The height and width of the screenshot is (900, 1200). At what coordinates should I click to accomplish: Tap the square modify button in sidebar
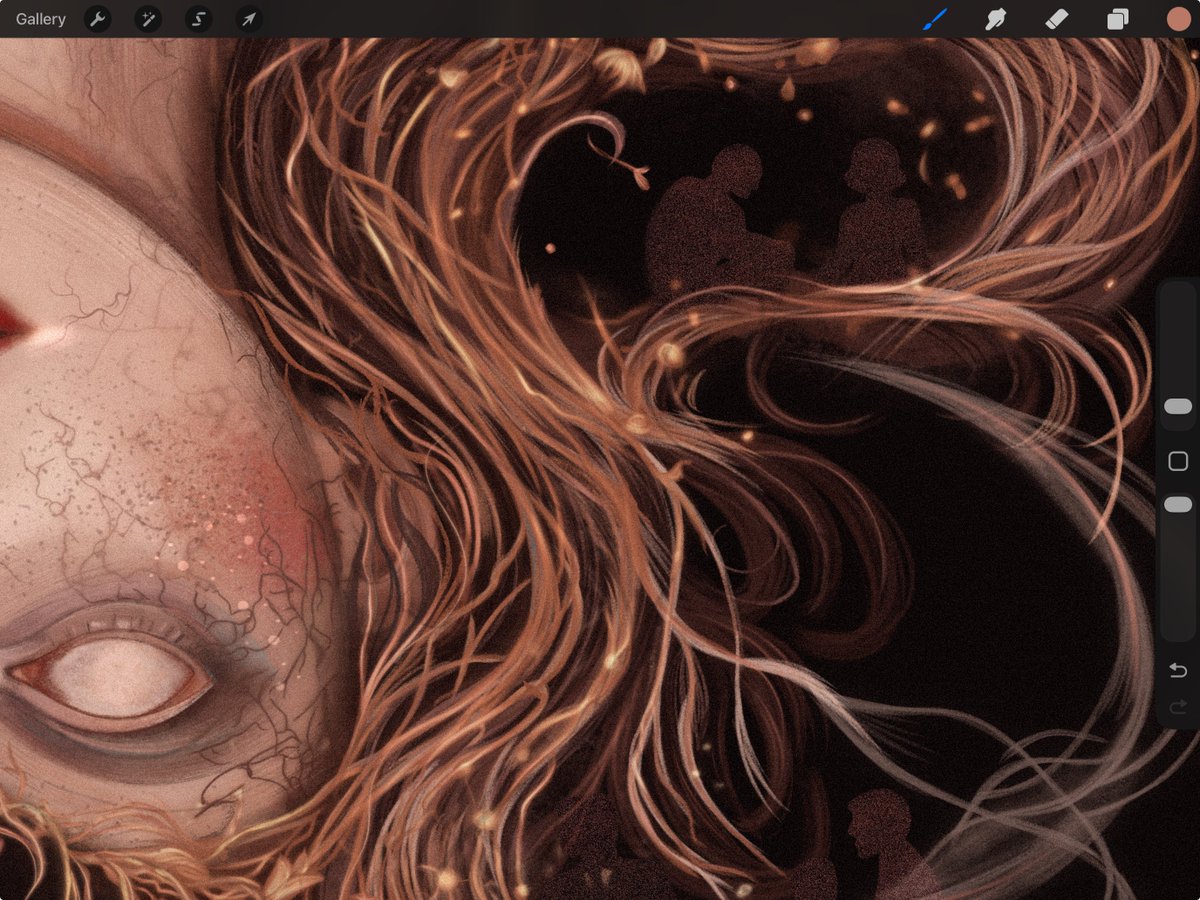tap(1178, 461)
